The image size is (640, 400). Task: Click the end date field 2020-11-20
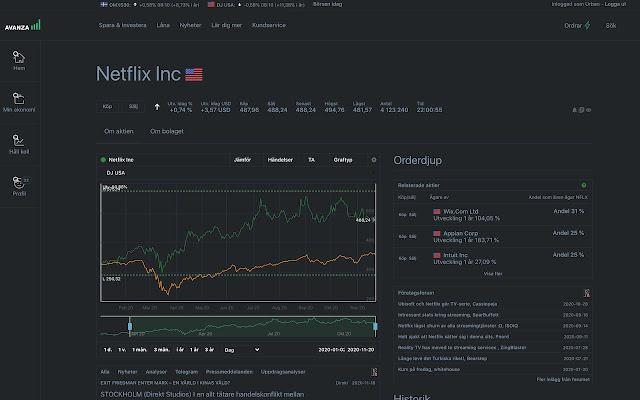point(361,350)
